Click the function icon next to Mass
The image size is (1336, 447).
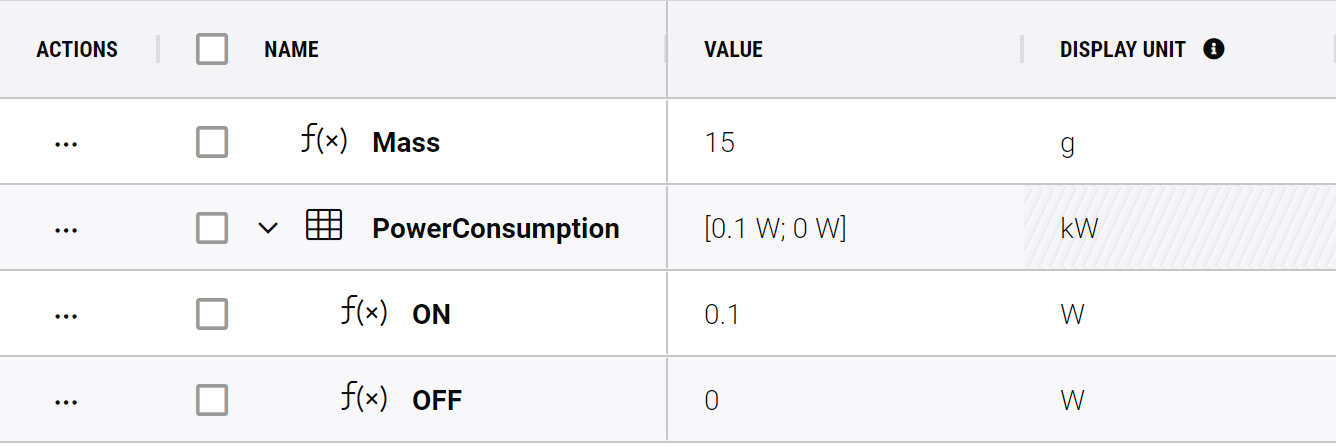click(x=324, y=141)
